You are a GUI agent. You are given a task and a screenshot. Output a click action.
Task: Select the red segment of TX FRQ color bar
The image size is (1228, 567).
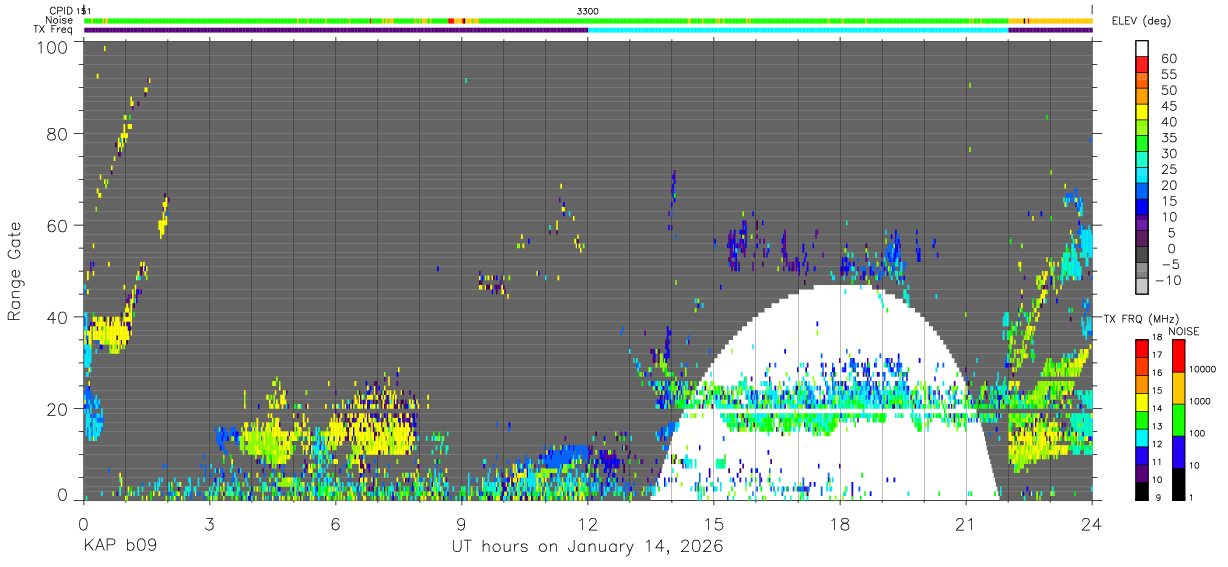point(1142,346)
